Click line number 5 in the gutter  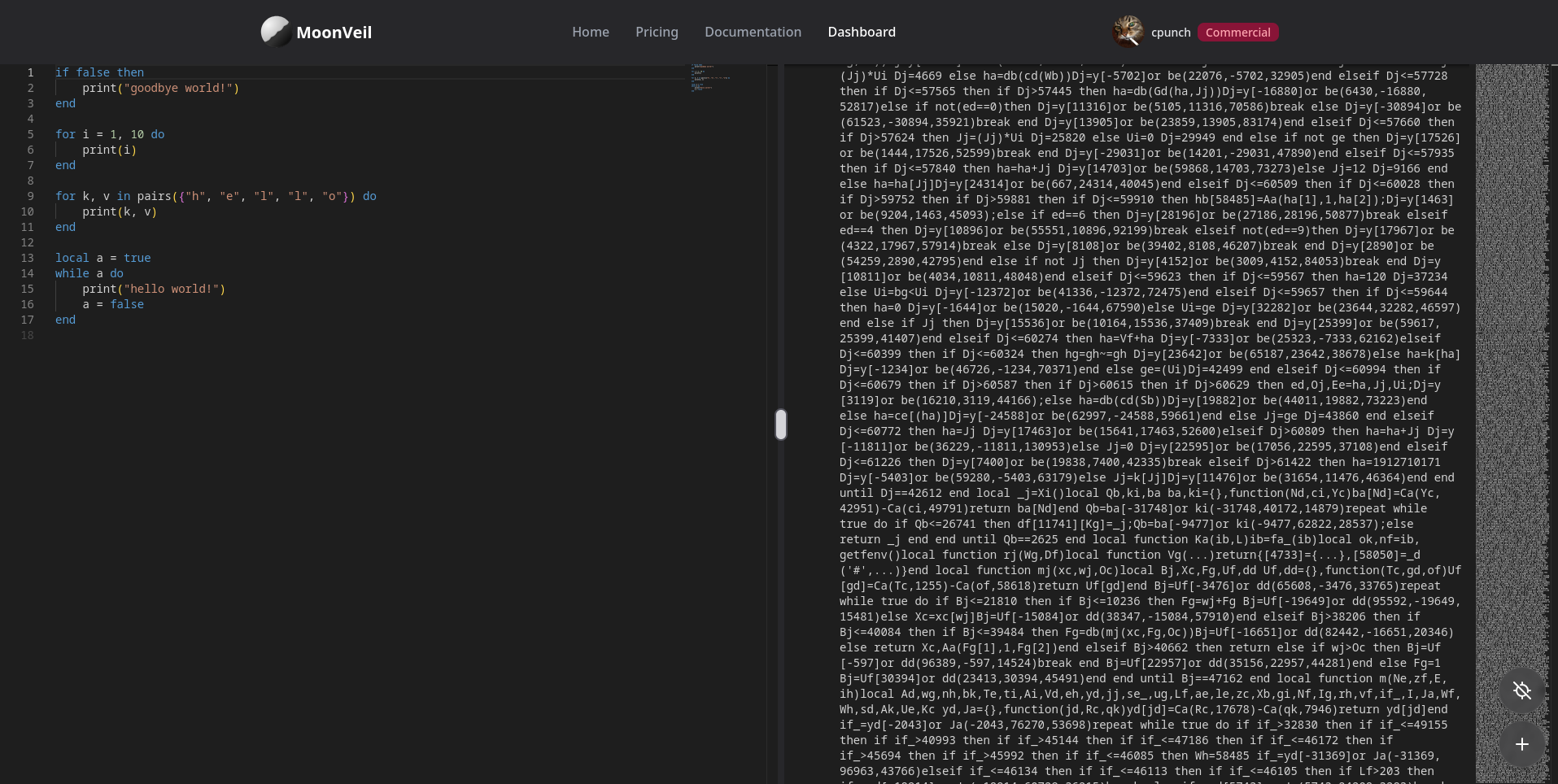coord(30,134)
